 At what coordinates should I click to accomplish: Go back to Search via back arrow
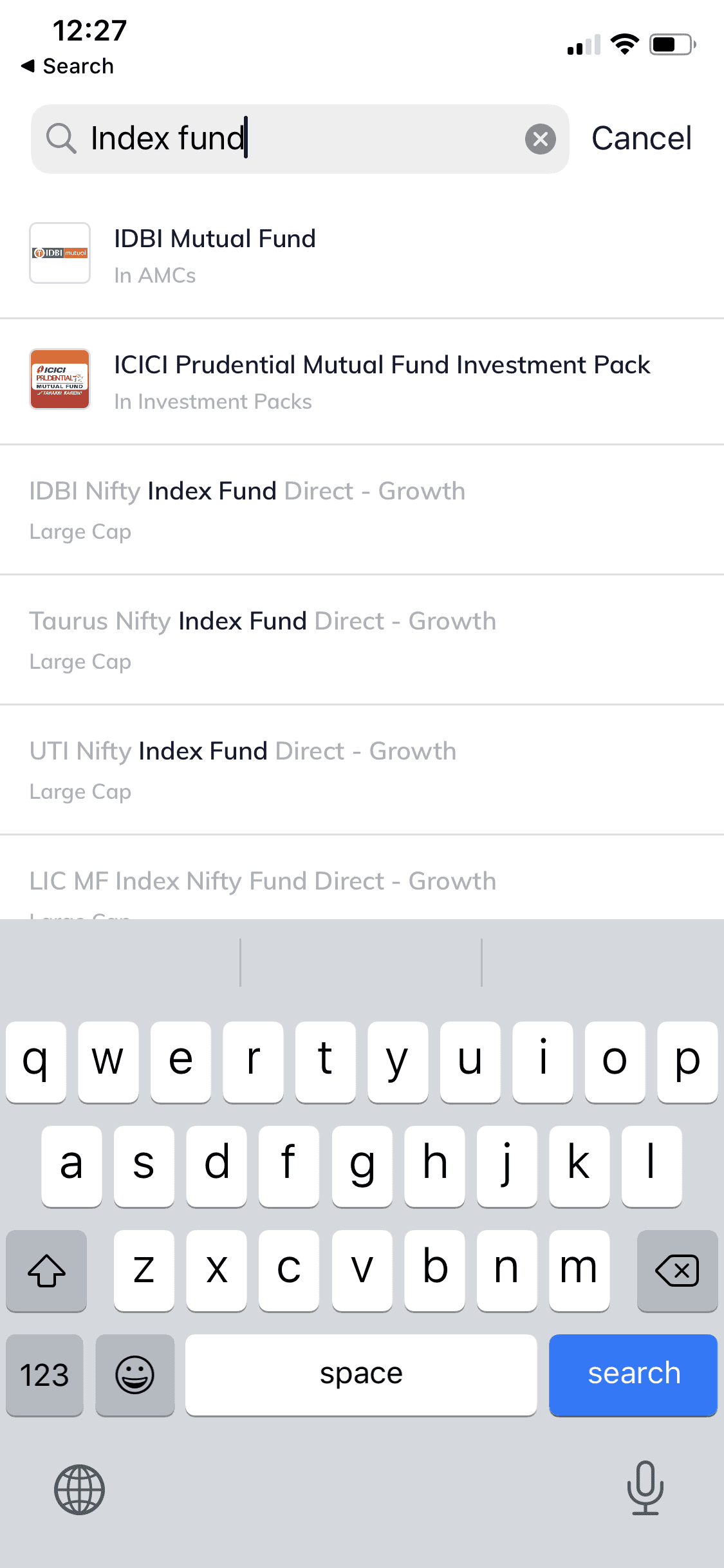(67, 66)
